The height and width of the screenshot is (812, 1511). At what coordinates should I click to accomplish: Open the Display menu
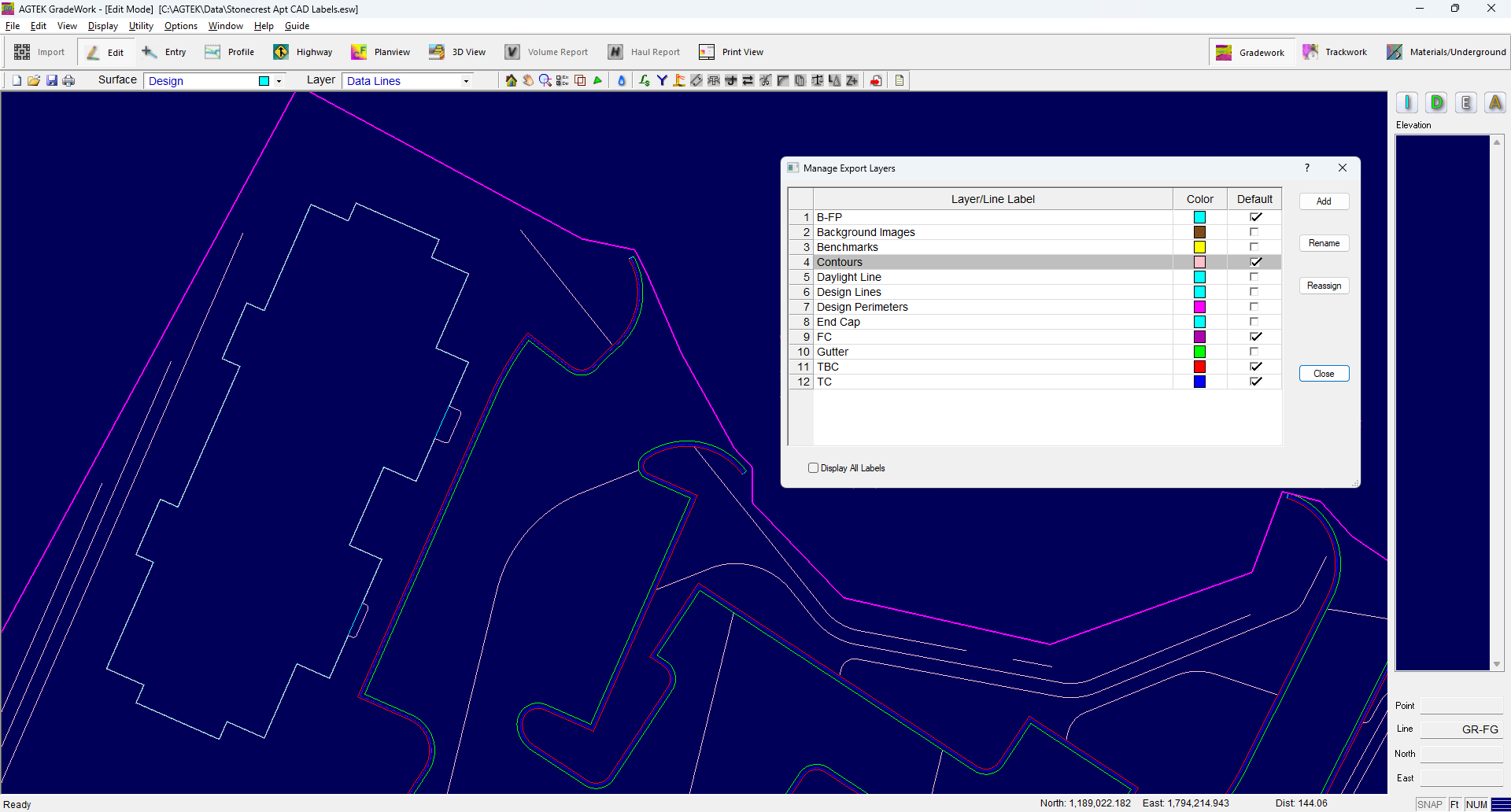102,26
